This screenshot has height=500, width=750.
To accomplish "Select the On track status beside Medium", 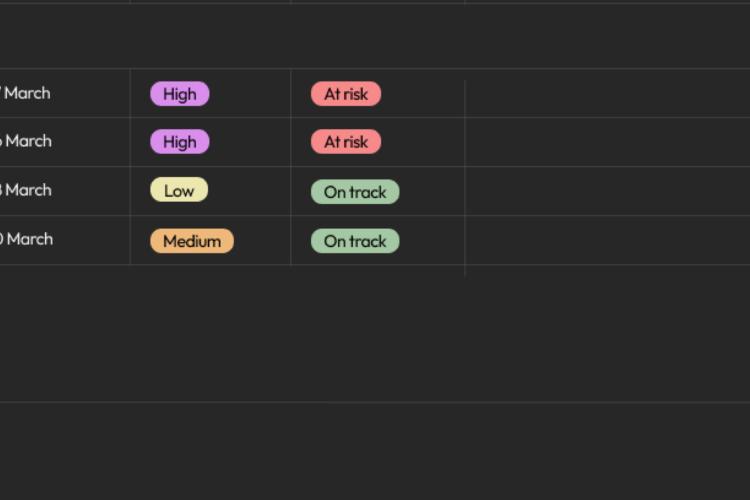I will [355, 241].
